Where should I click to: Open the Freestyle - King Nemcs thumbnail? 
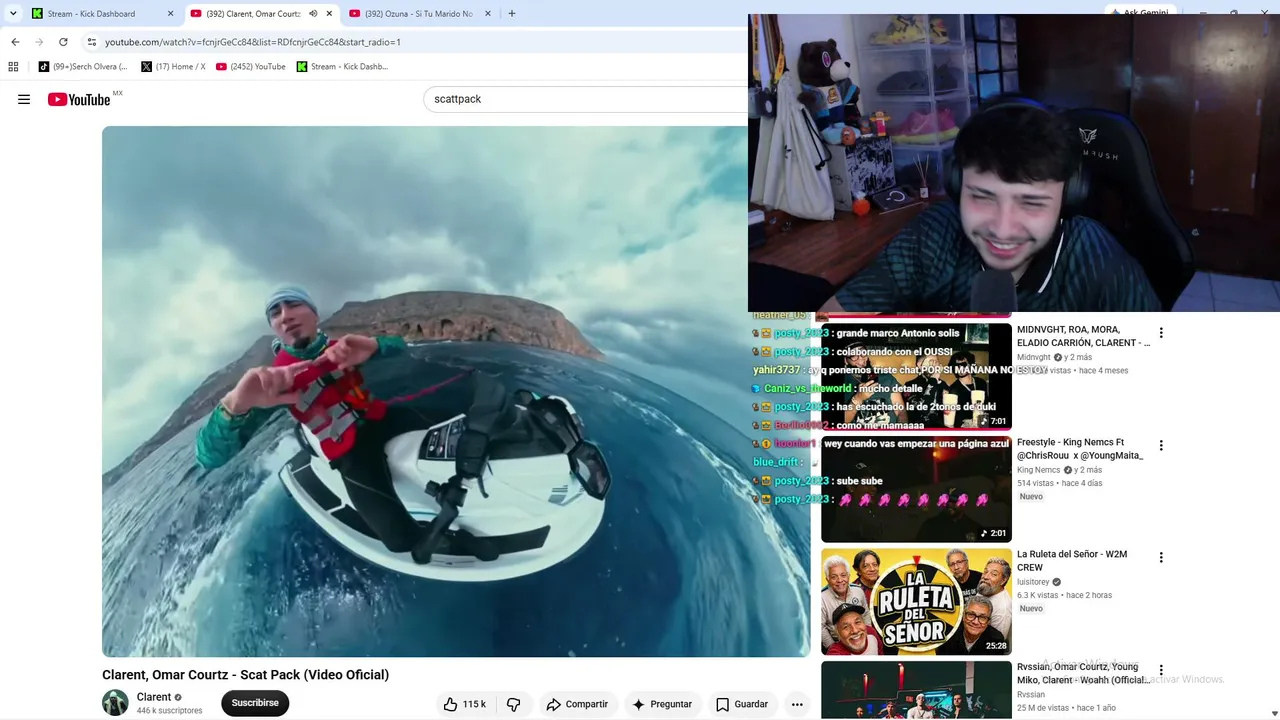[x=916, y=489]
